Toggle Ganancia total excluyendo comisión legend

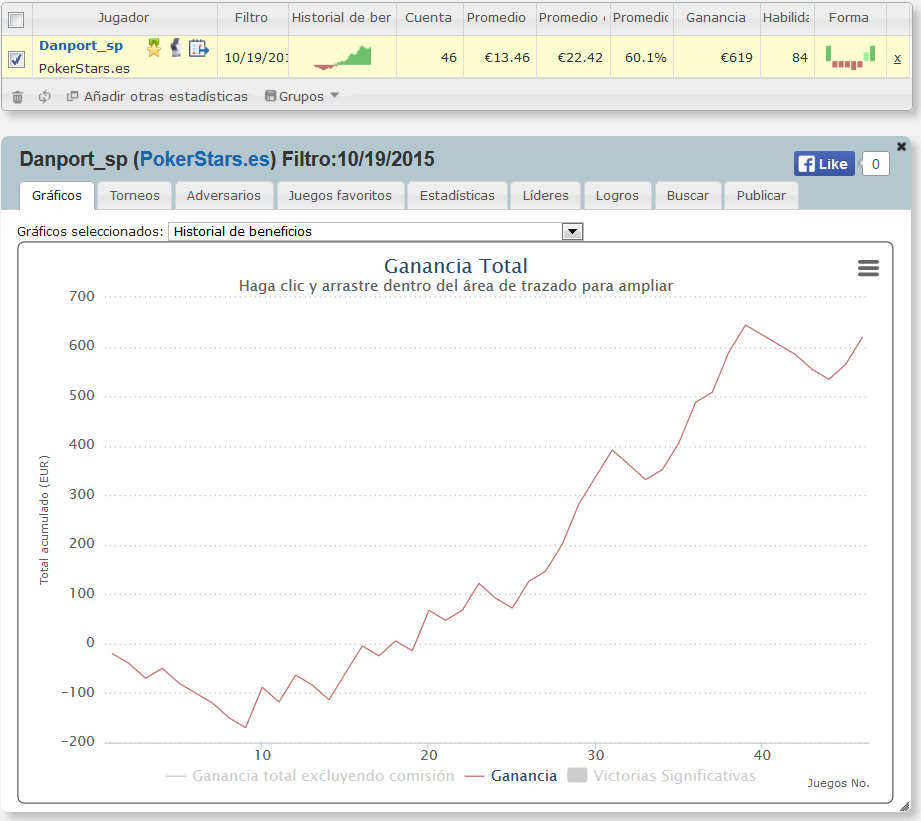point(310,776)
